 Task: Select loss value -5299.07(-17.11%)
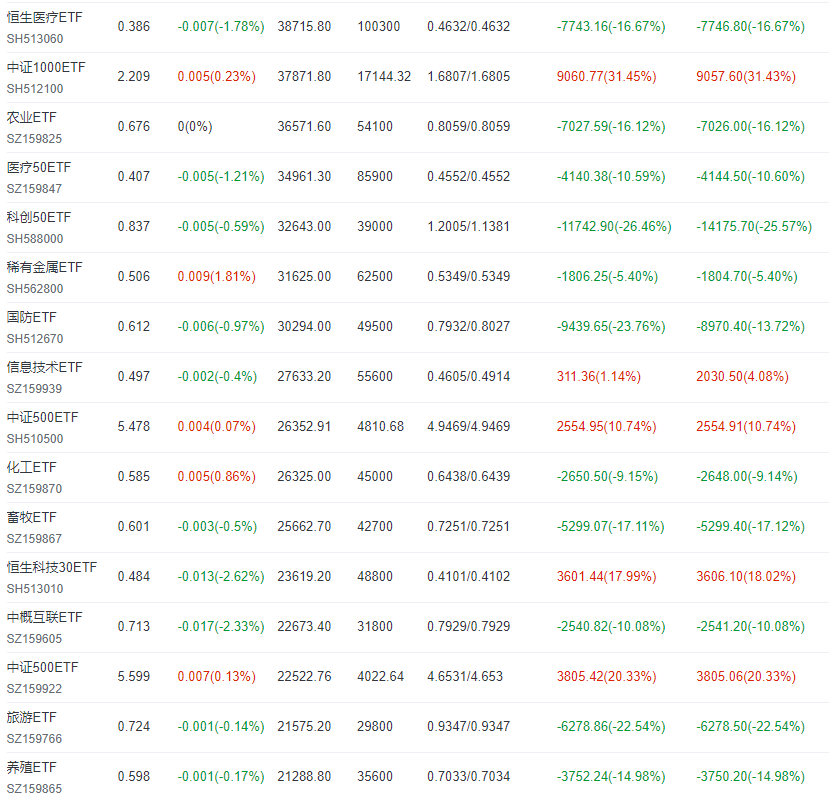tap(611, 526)
